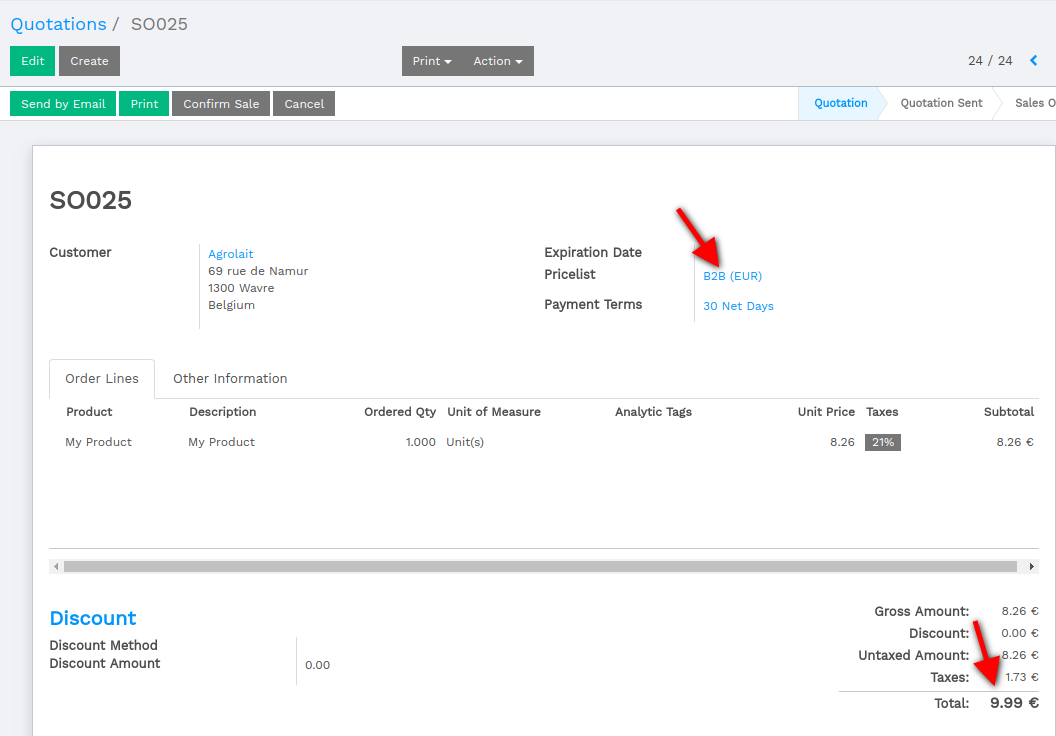Open customer Agrolait link
This screenshot has width=1056, height=736.
230,254
